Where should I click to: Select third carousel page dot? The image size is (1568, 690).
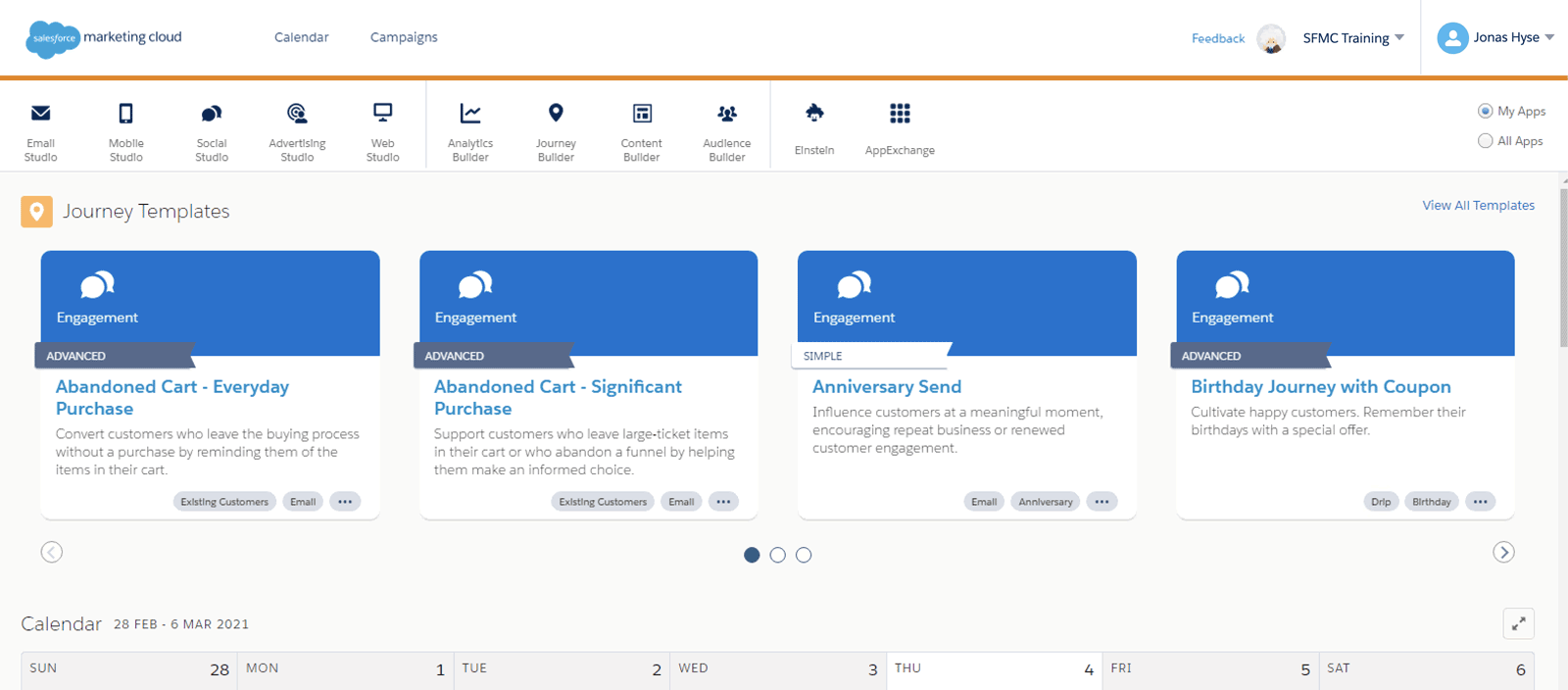click(x=804, y=555)
